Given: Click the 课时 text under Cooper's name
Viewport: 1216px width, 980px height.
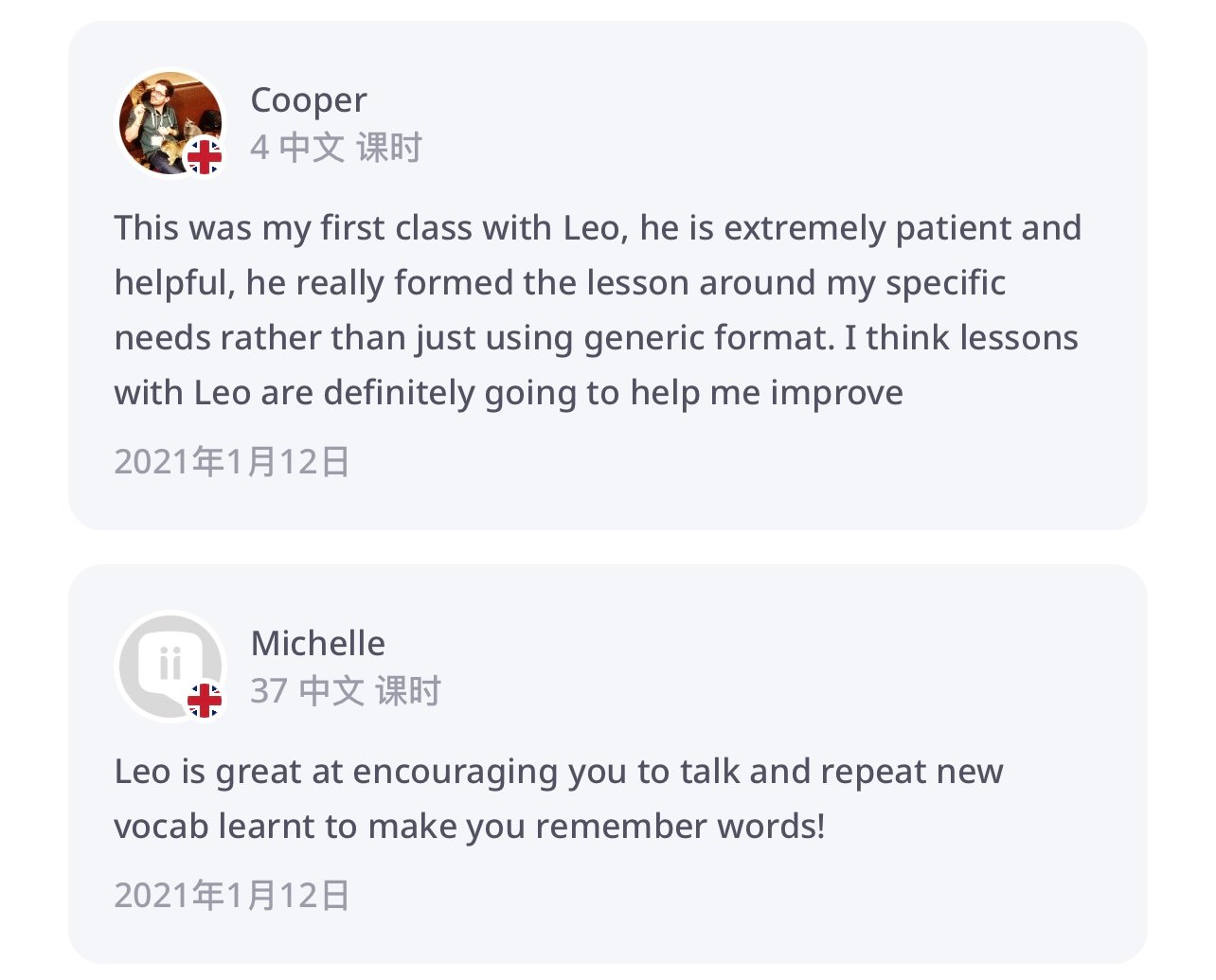Looking at the screenshot, I should [x=389, y=148].
